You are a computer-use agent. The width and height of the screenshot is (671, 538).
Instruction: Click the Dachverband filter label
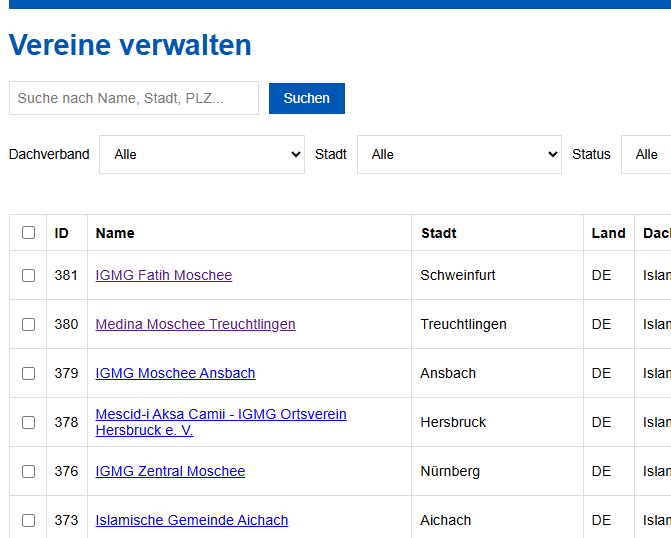tap(49, 154)
